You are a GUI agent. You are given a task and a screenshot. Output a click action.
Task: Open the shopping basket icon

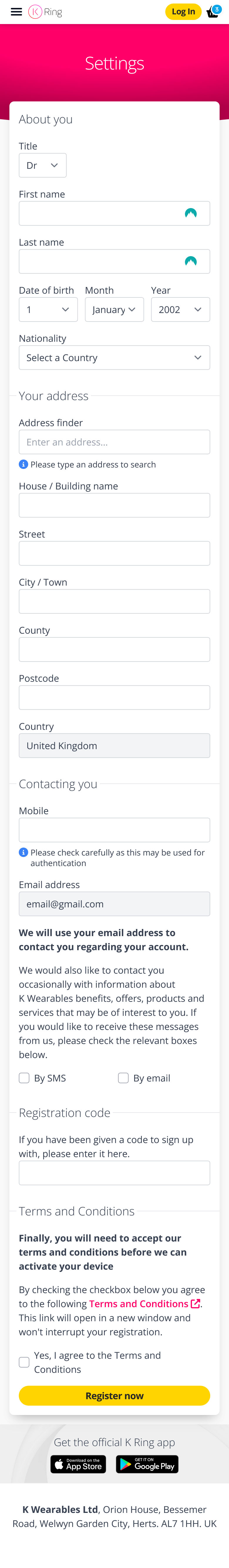tap(213, 12)
